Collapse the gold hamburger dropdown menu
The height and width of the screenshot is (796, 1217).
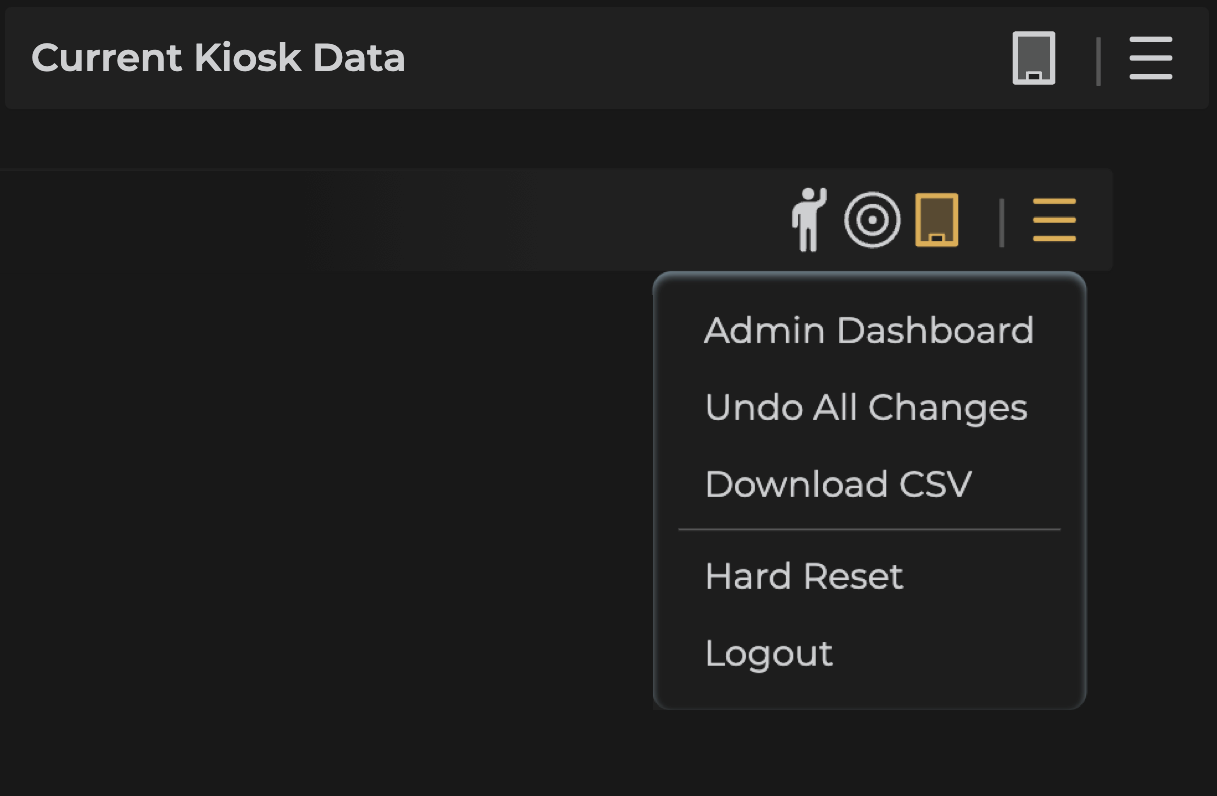1054,220
